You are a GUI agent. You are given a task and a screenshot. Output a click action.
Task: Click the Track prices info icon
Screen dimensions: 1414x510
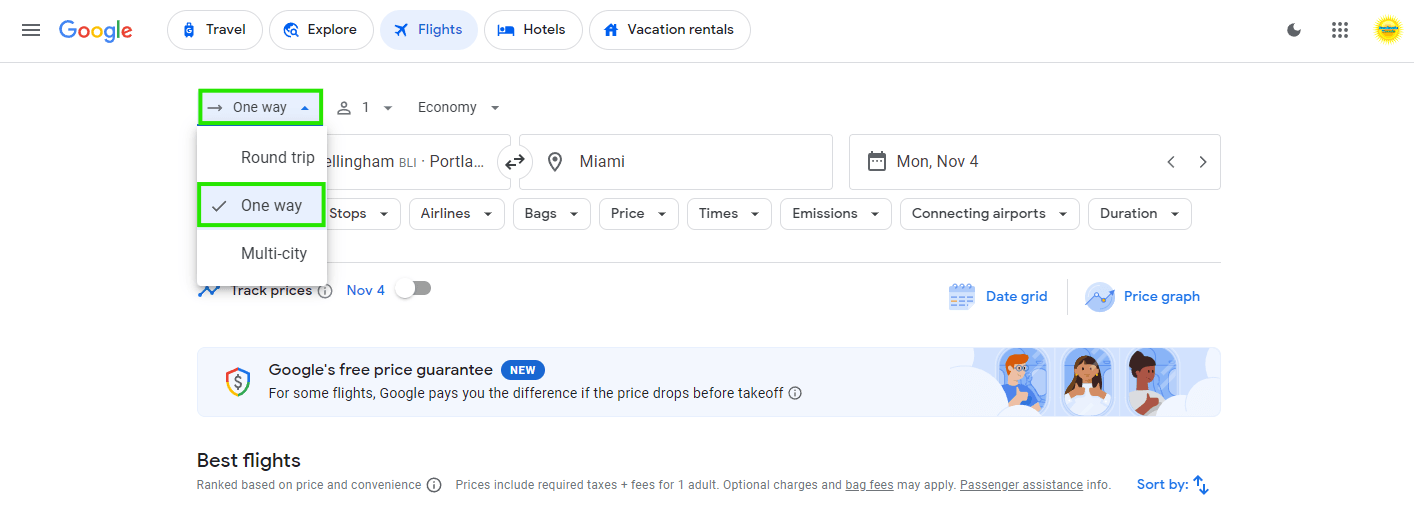325,291
